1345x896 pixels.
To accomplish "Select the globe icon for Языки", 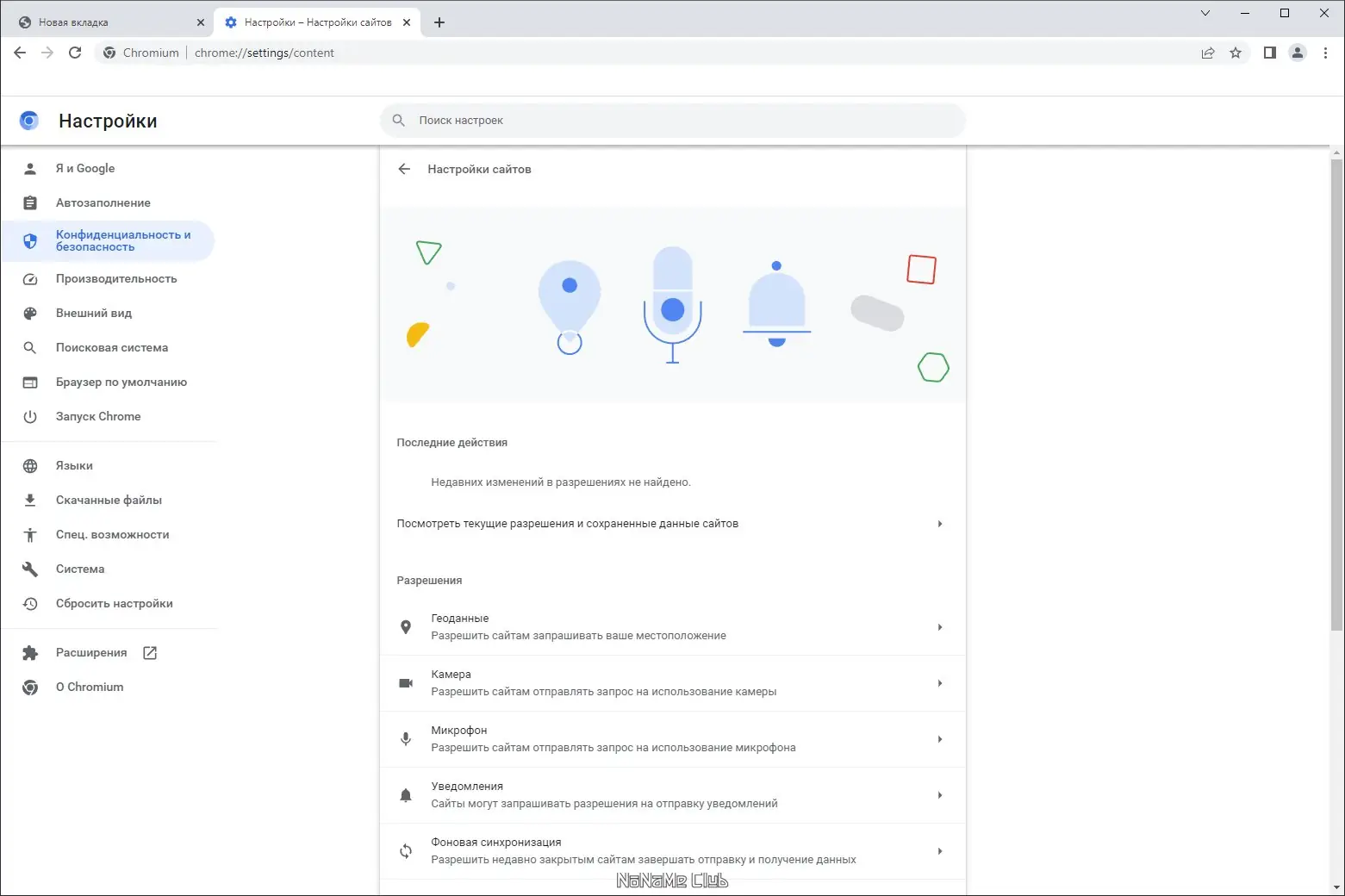I will [30, 465].
